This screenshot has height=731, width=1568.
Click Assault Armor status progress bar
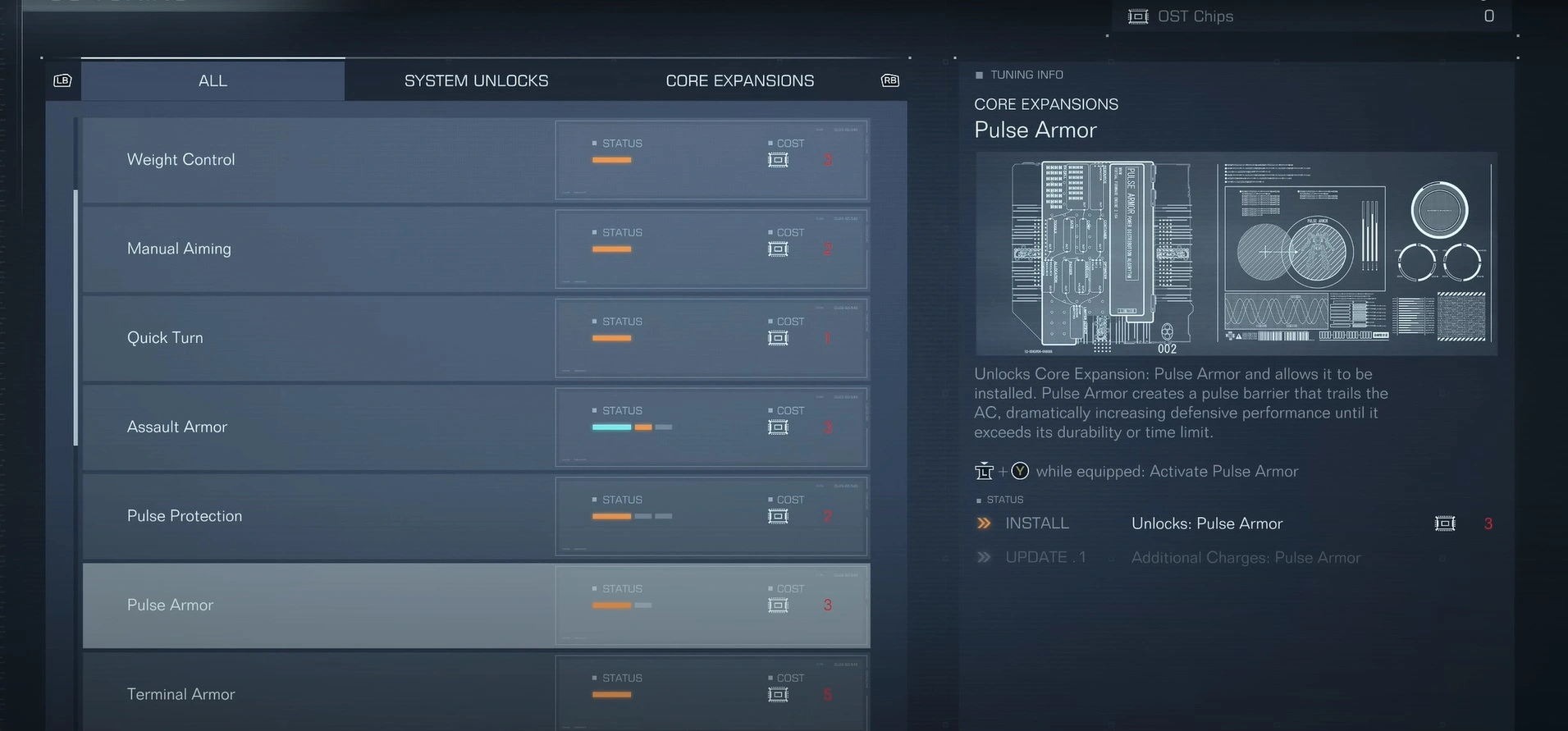tap(632, 427)
